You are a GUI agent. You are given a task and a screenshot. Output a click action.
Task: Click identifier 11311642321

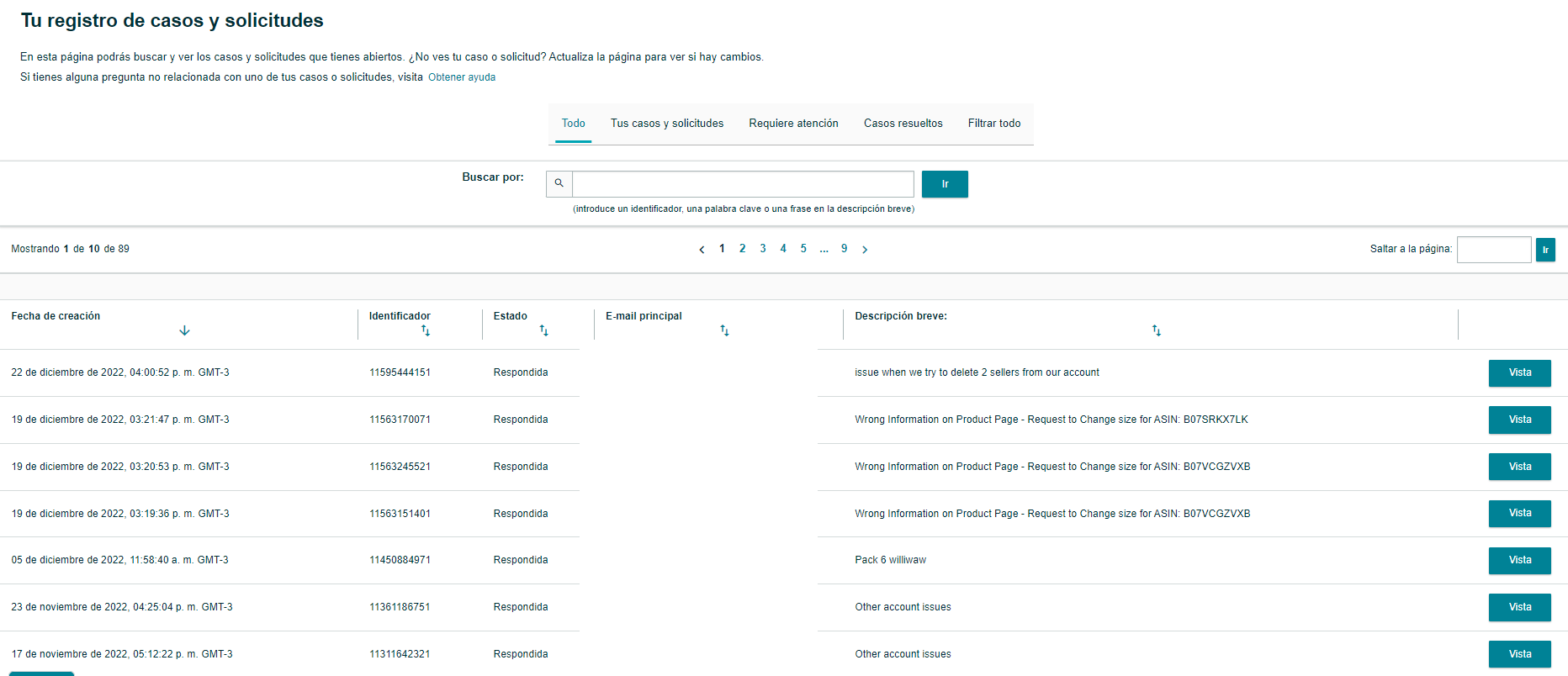point(400,654)
